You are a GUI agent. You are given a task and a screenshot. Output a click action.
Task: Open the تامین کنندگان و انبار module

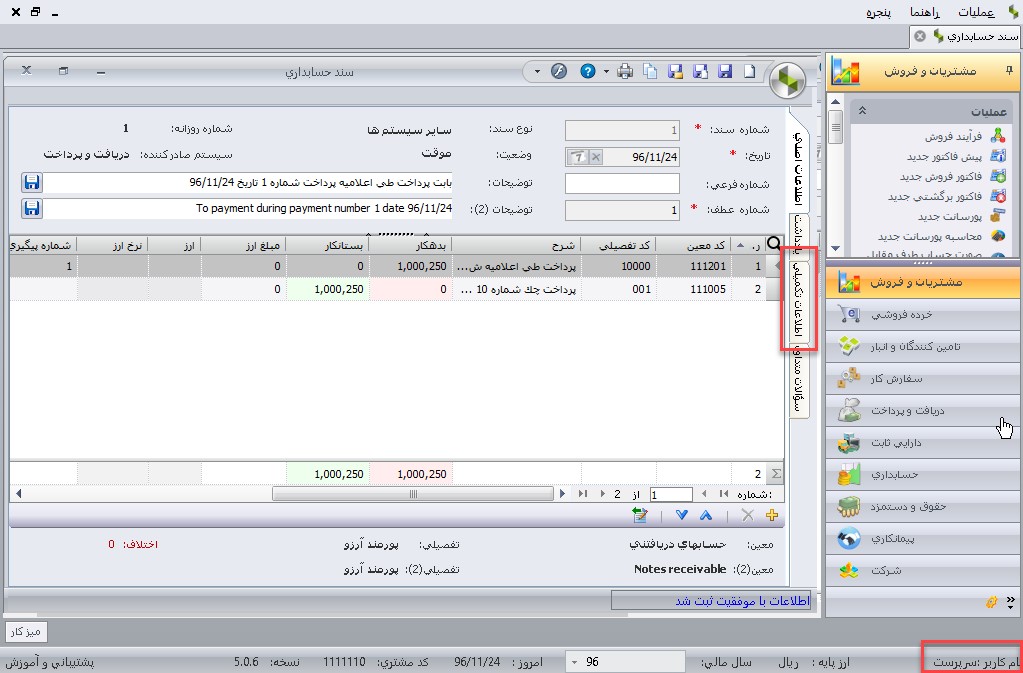tap(923, 347)
